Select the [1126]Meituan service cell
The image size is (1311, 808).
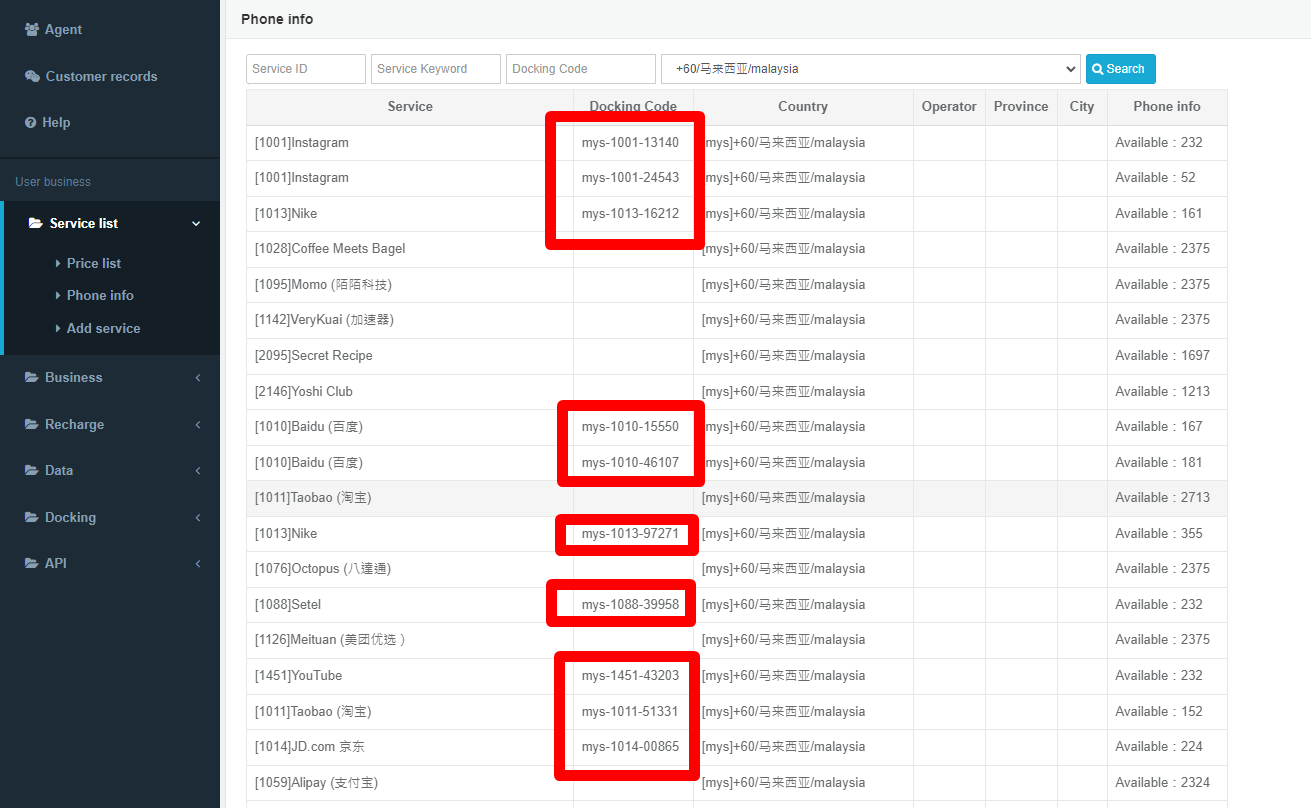[410, 640]
